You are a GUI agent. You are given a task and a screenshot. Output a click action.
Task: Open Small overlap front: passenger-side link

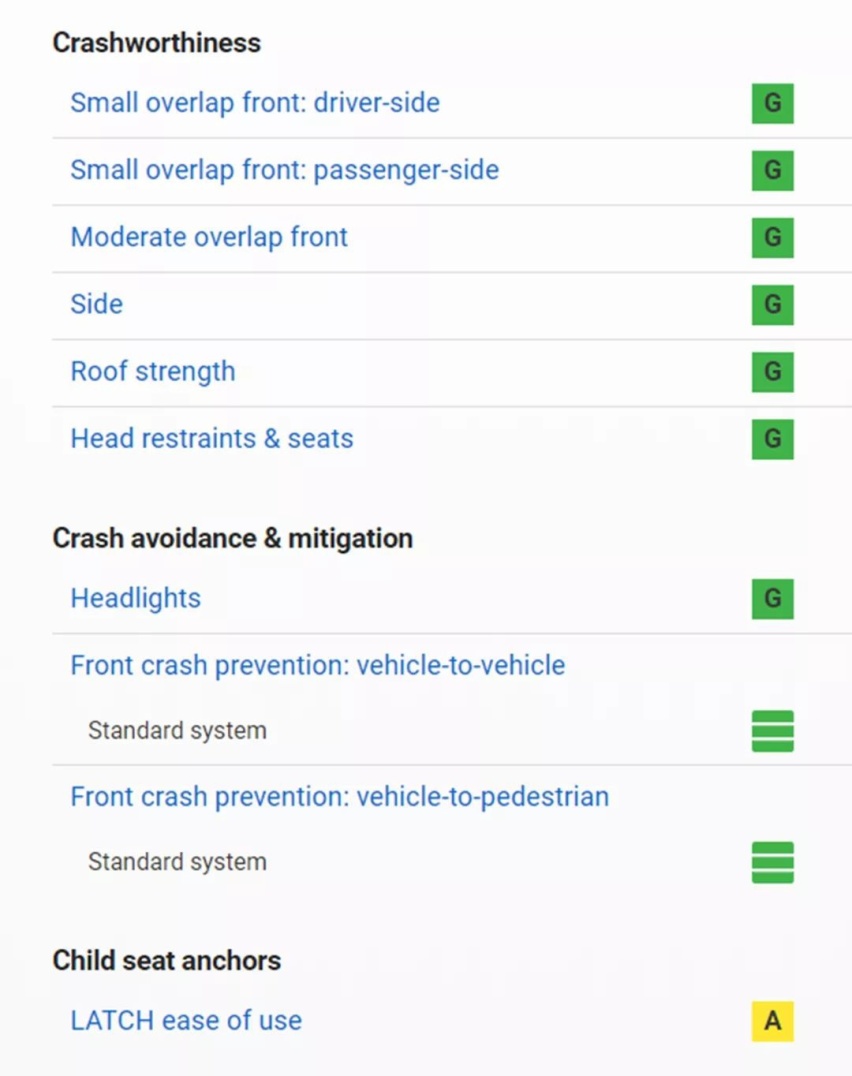[285, 170]
